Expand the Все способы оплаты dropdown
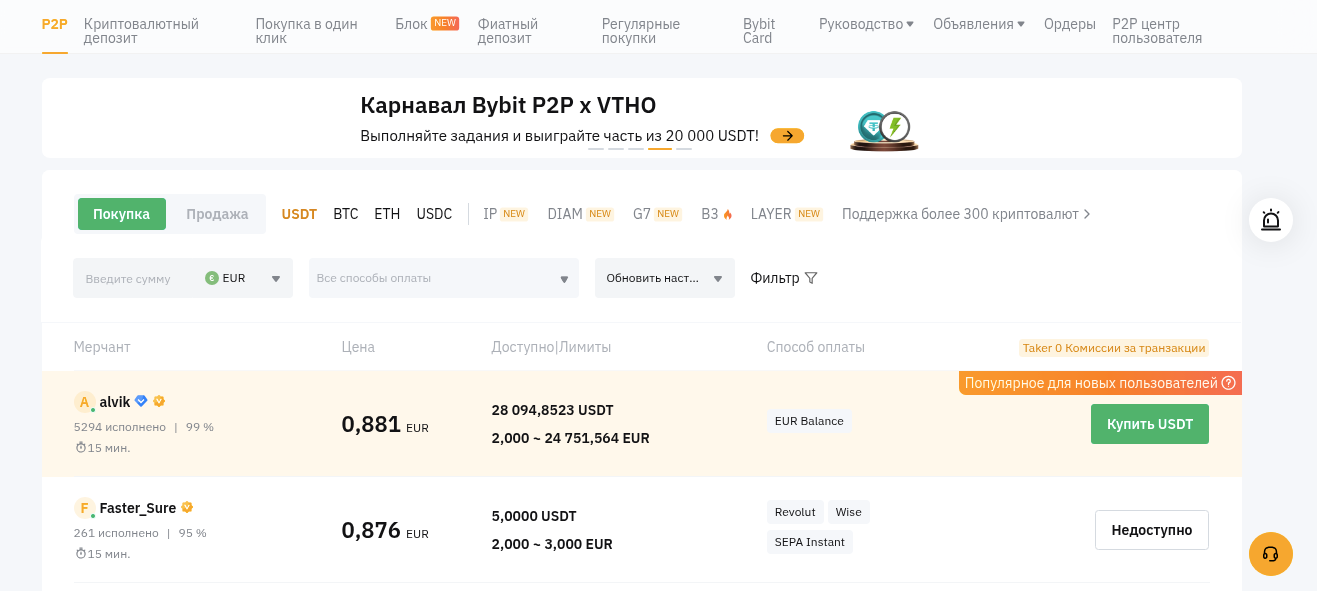 click(x=443, y=278)
